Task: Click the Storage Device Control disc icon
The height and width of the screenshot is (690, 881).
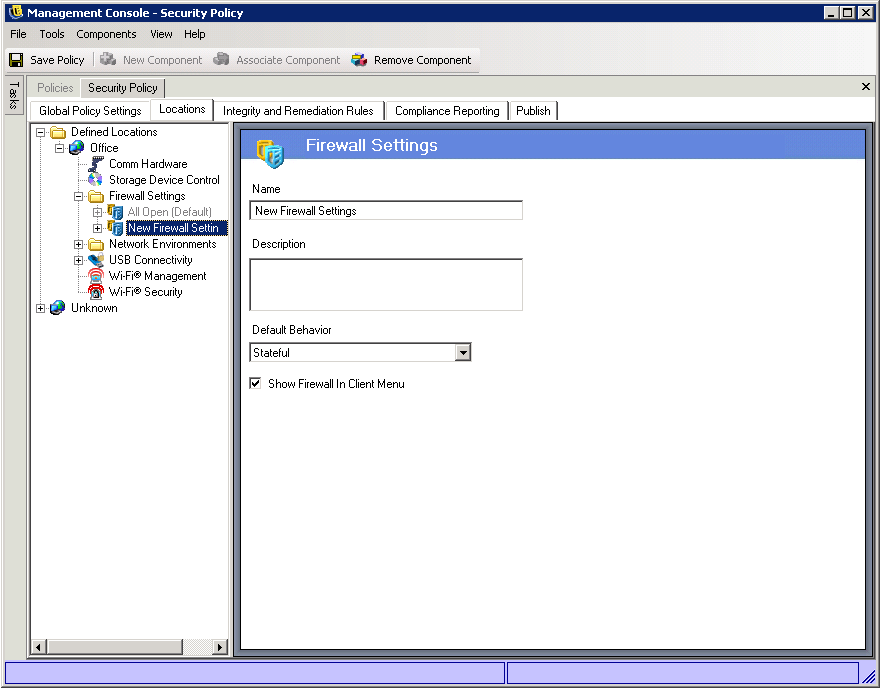Action: [x=96, y=180]
